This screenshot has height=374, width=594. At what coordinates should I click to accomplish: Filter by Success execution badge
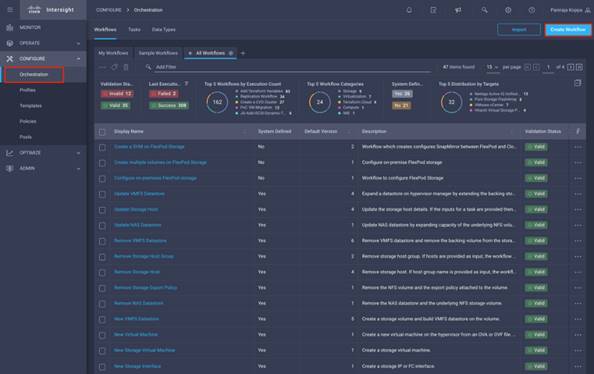coord(169,106)
